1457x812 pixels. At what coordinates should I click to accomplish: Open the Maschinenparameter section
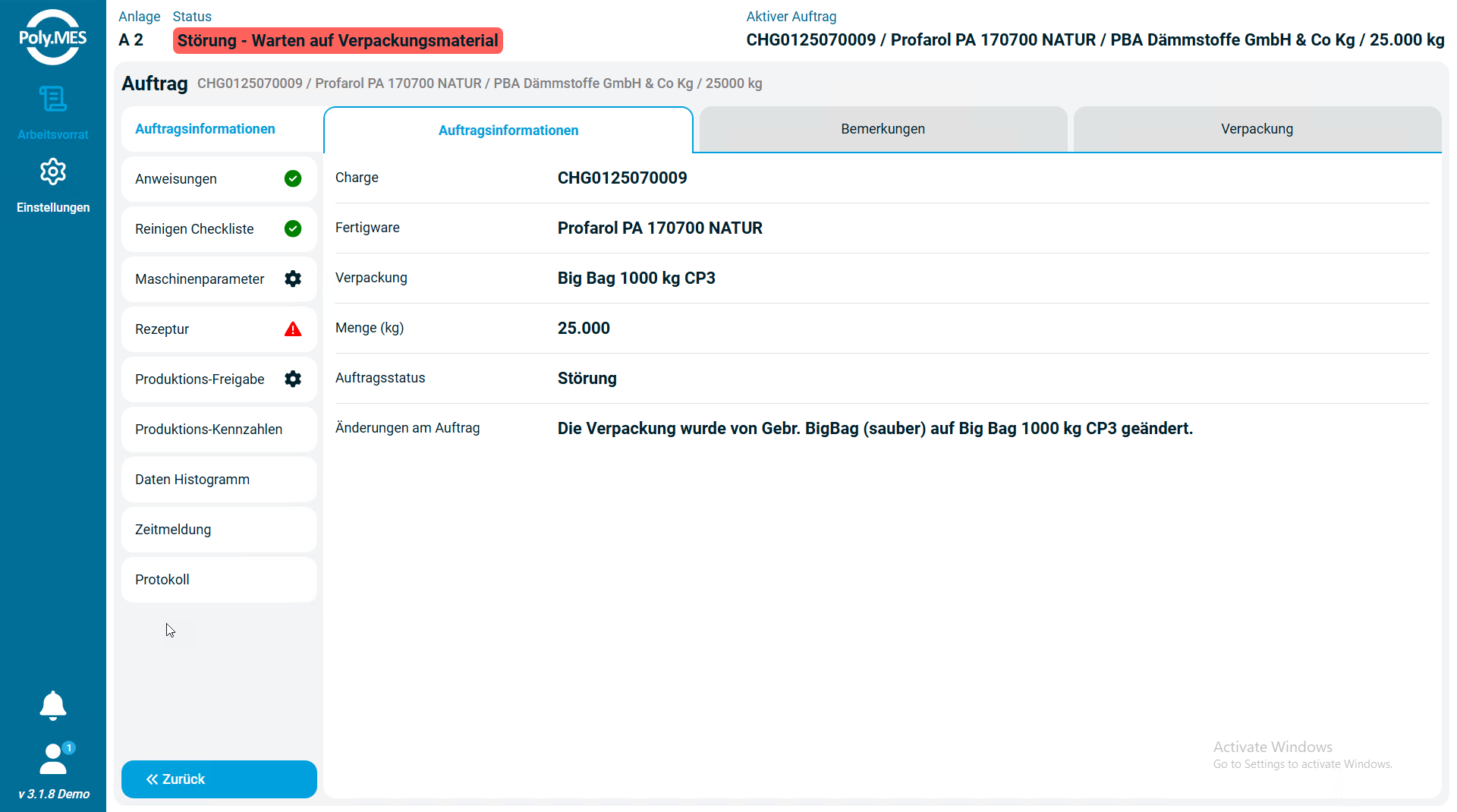(219, 279)
